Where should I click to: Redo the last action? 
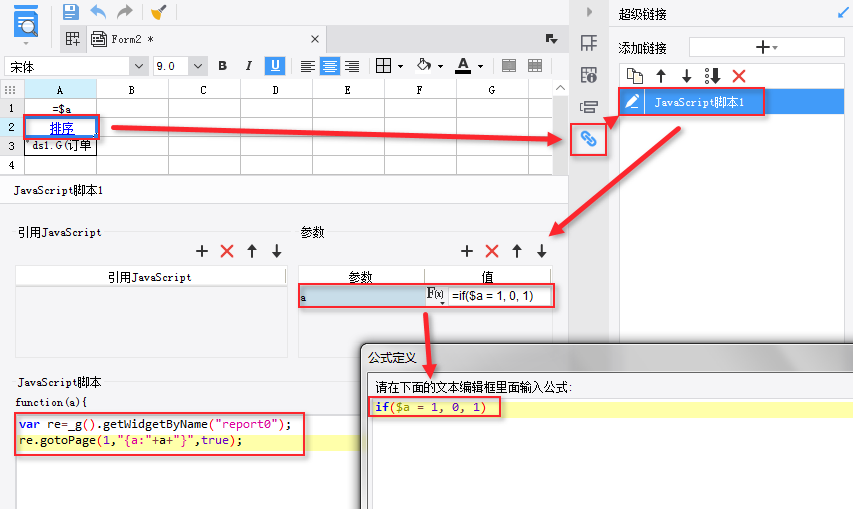[x=125, y=11]
